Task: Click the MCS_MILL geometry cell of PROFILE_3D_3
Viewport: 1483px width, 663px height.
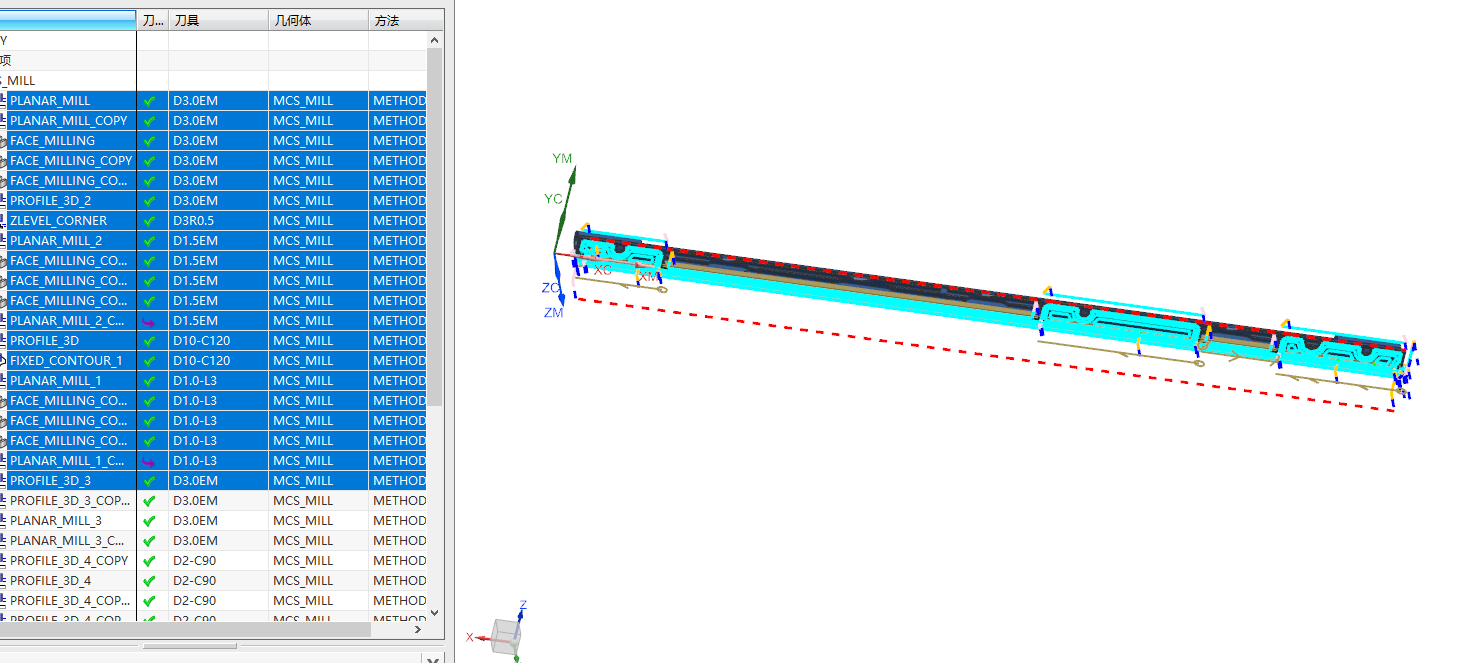Action: pos(318,481)
